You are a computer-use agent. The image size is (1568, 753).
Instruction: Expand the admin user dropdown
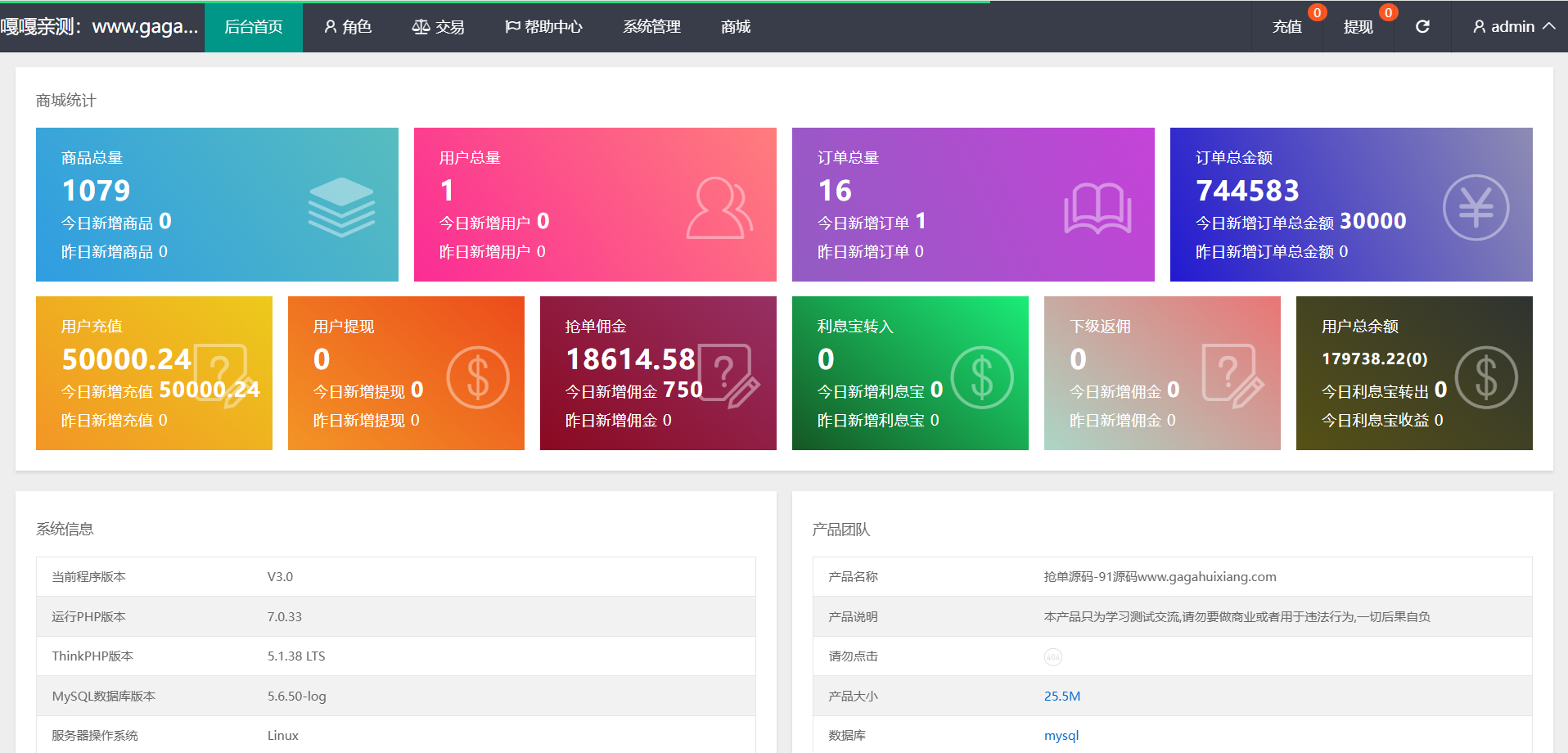tap(1513, 27)
